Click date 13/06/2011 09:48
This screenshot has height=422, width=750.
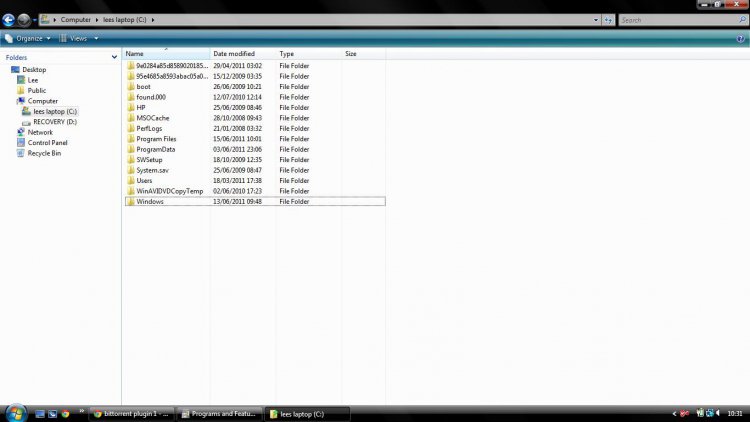[x=237, y=201]
